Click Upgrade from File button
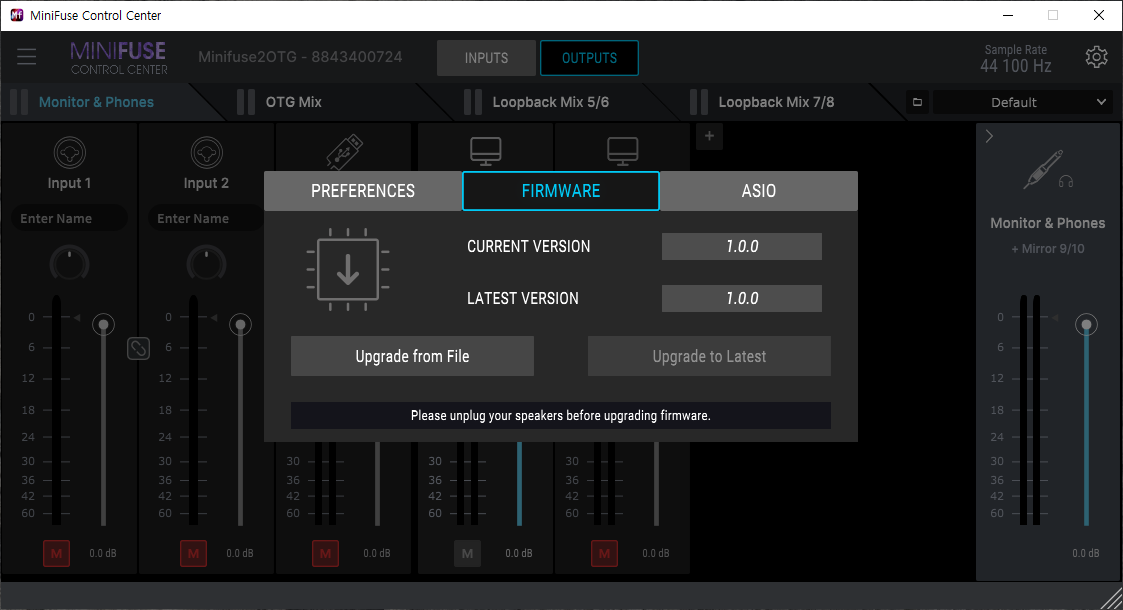 (x=412, y=356)
